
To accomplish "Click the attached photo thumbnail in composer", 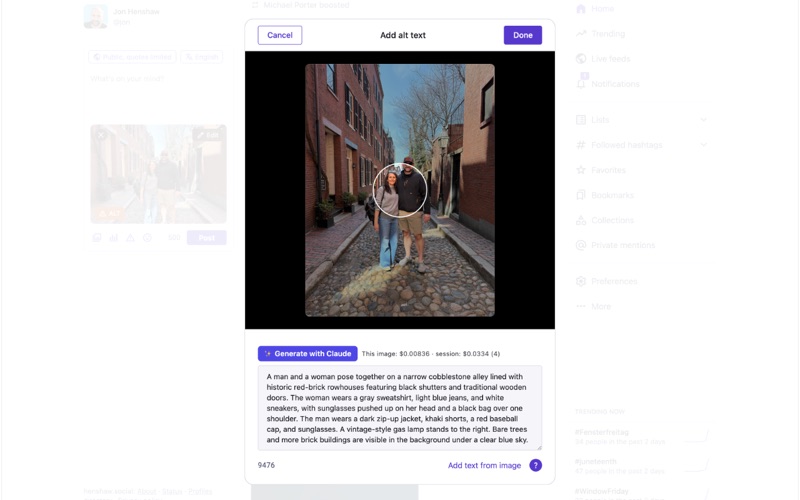I will 158,173.
